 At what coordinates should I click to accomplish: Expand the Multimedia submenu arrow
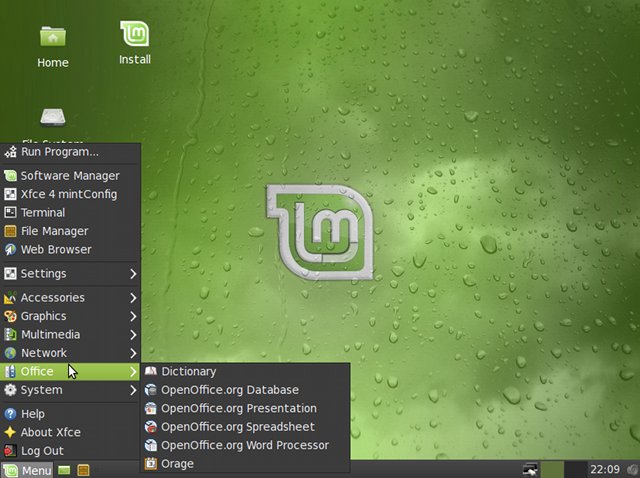(133, 334)
